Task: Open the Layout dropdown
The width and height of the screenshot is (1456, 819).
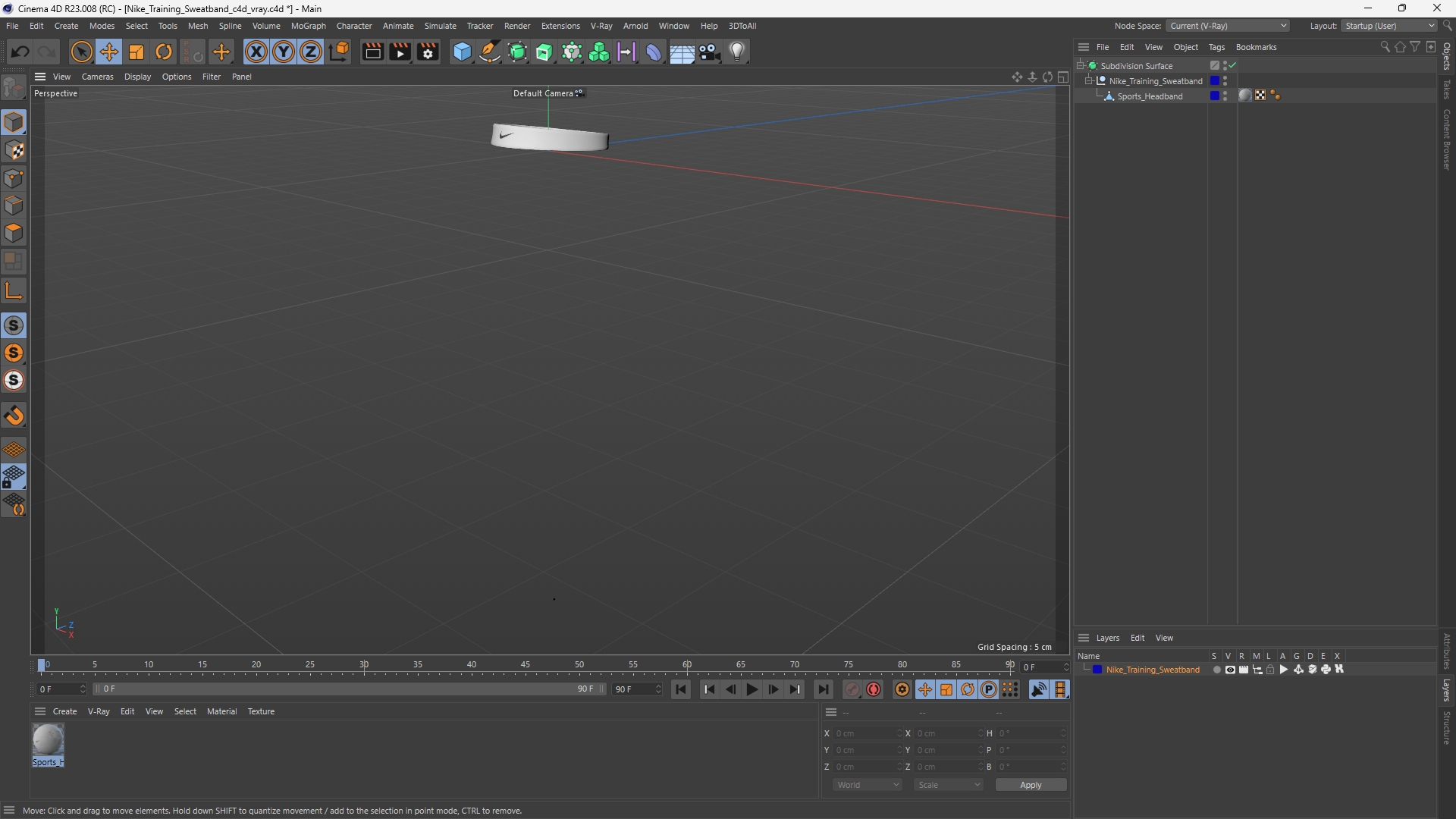Action: 1390,26
